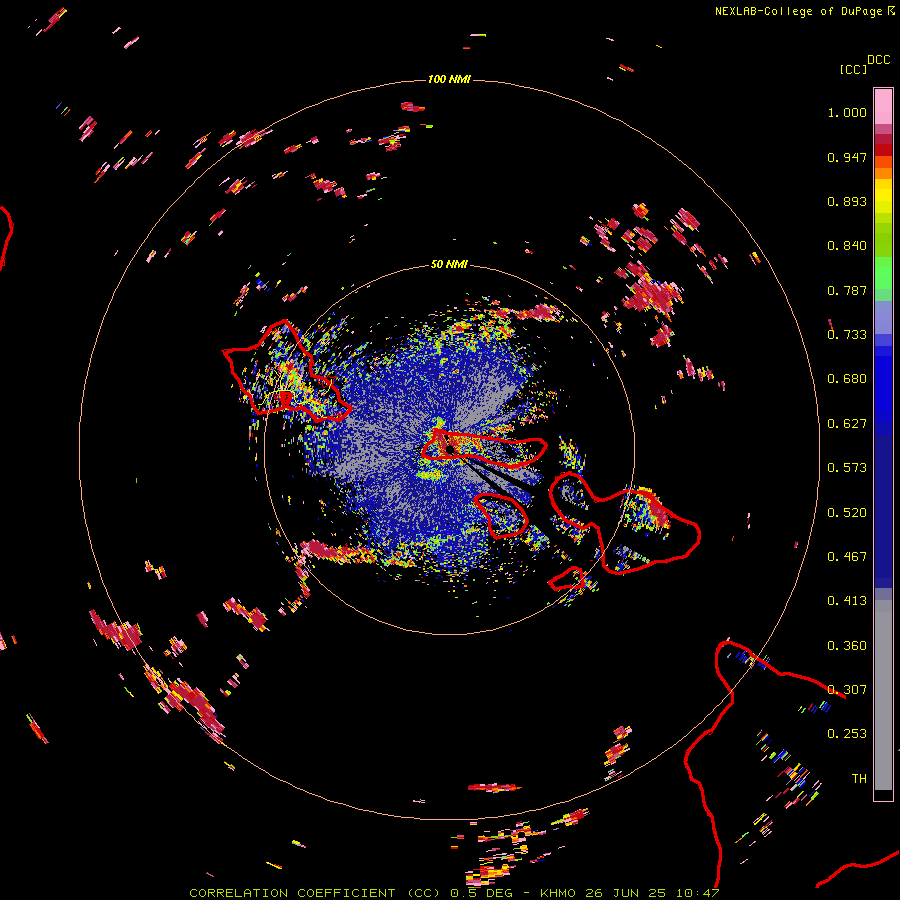Click the KHMO station identifier in the caption

[x=557, y=893]
